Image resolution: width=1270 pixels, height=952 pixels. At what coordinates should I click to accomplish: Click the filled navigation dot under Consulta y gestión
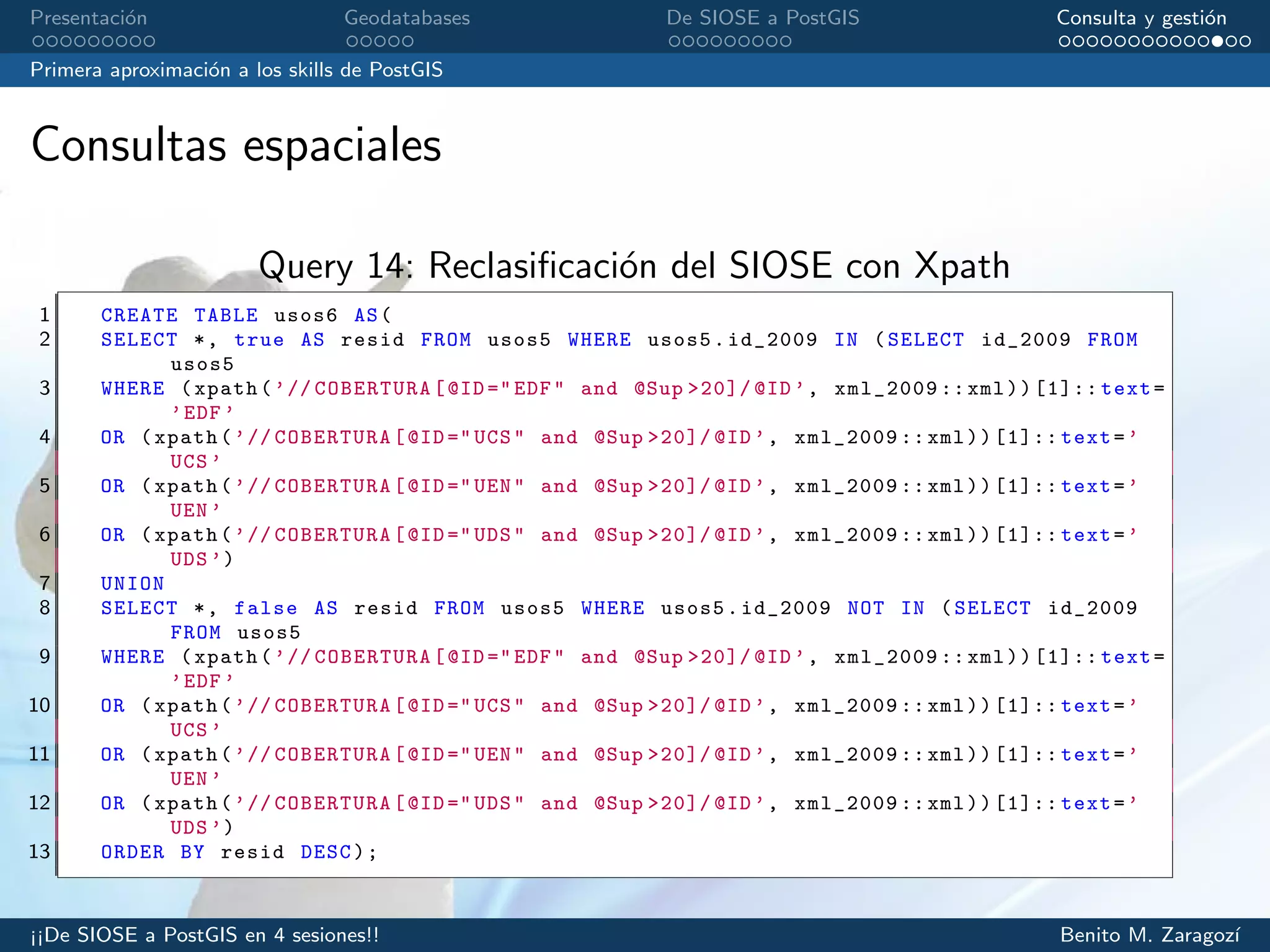coord(1218,42)
